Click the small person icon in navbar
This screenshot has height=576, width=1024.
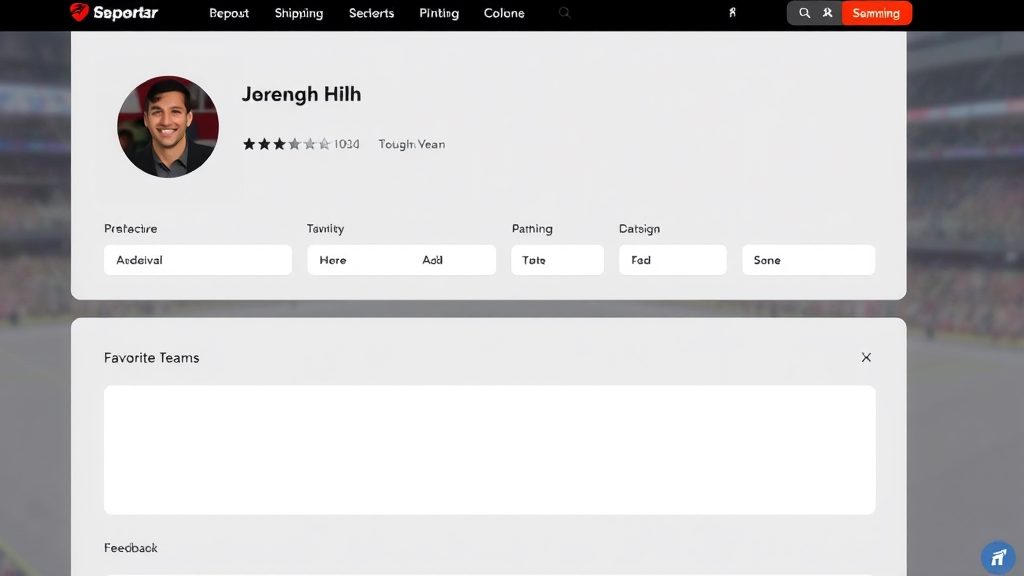coord(732,12)
